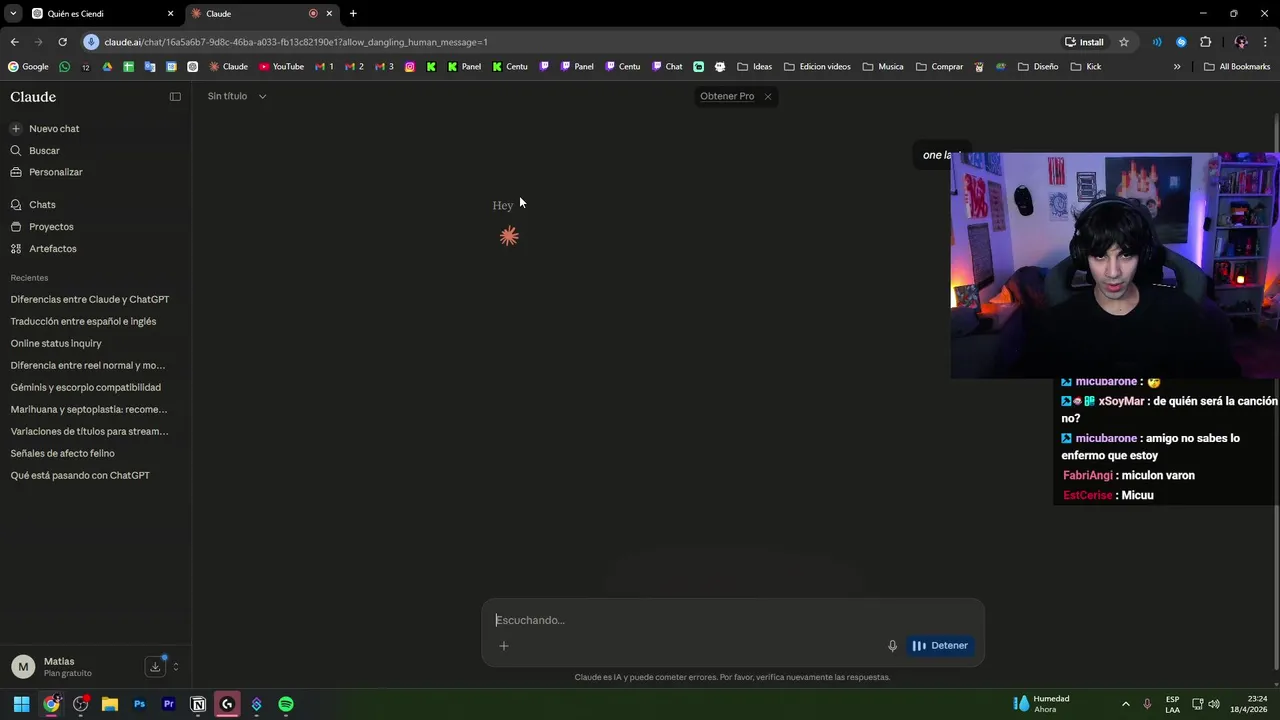Open the Qué está pasando con ChatGPT chat
The image size is (1280, 720).
click(80, 476)
